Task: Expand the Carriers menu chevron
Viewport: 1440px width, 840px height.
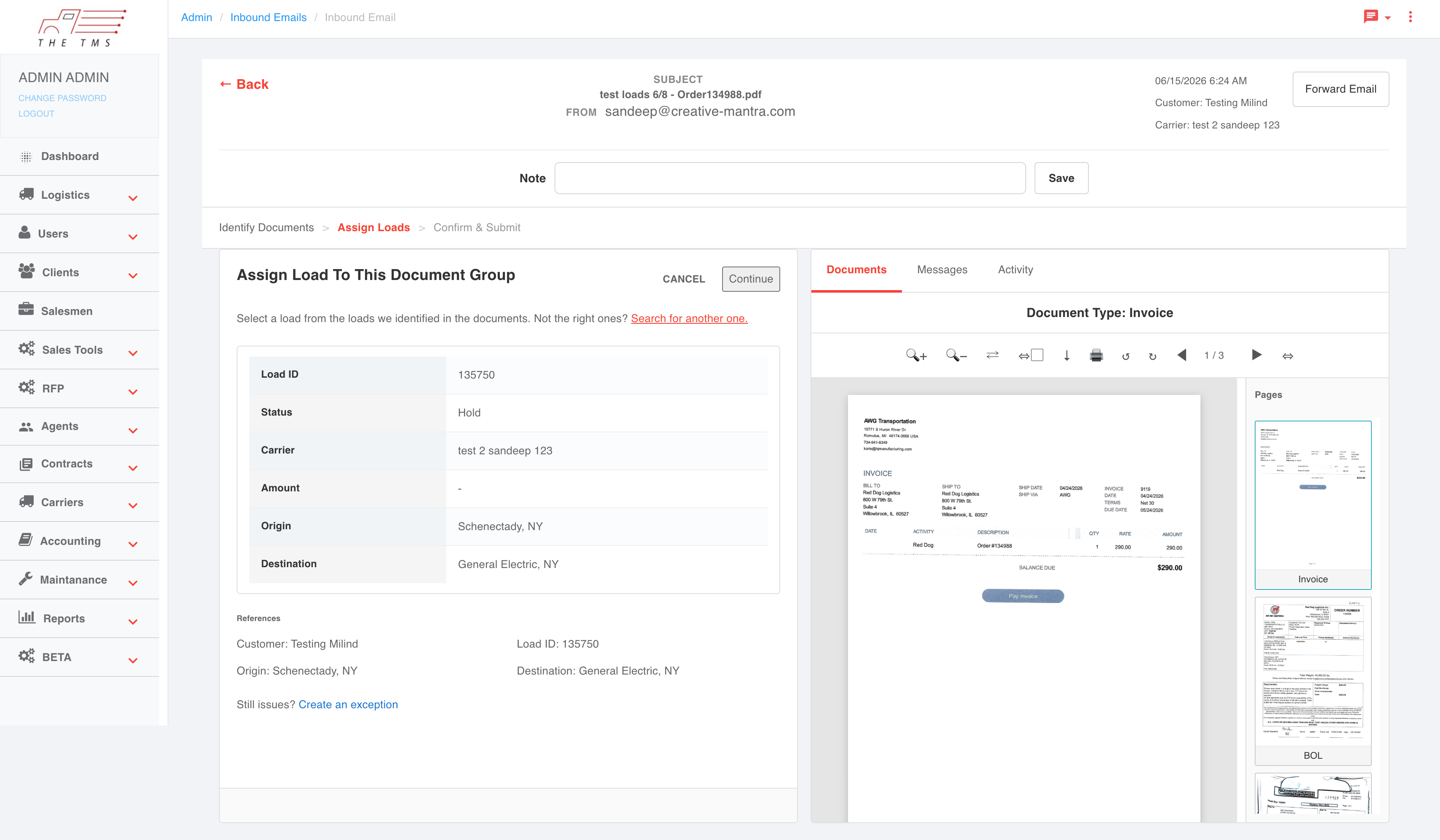Action: (x=133, y=506)
